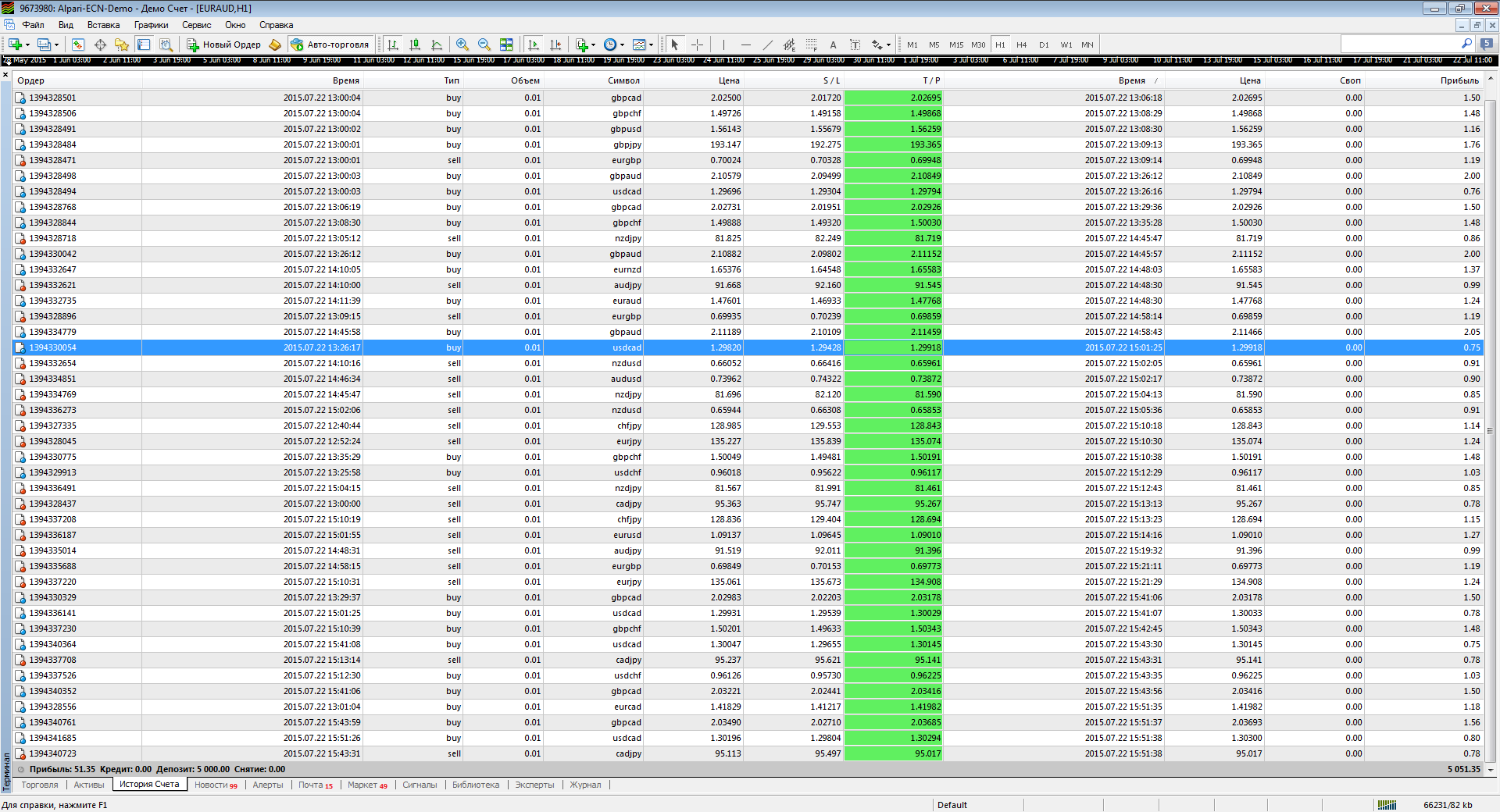
Task: Select the Line Chart icon
Action: (x=437, y=45)
